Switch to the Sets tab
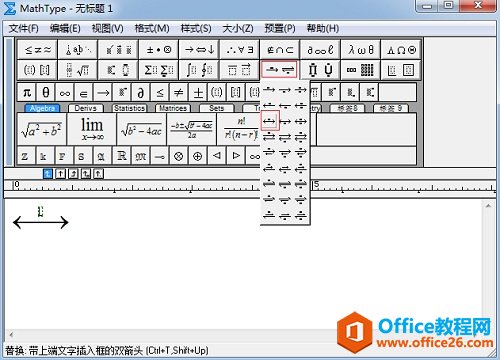The width and height of the screenshot is (500, 360). click(217, 108)
